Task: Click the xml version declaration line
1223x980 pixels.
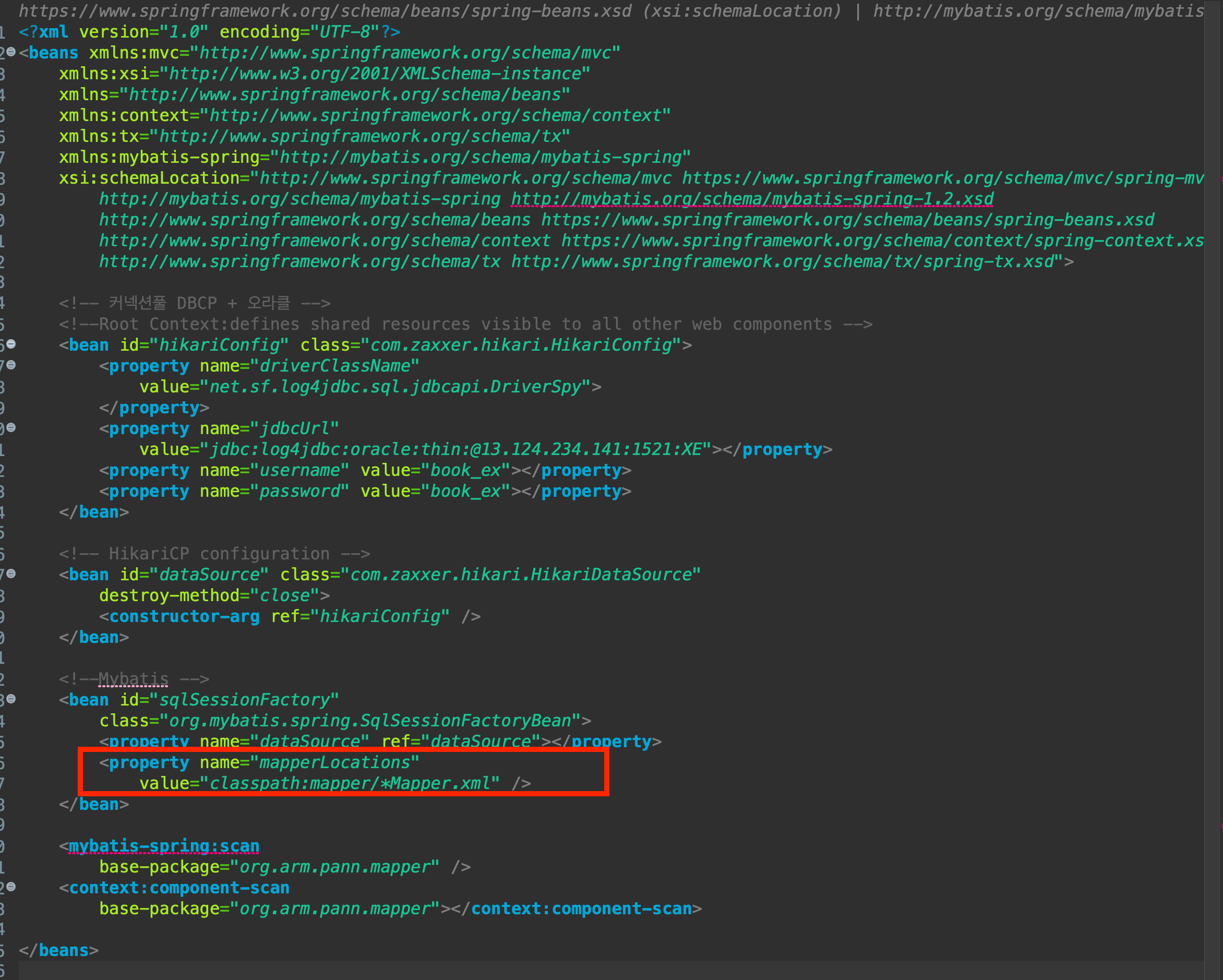Action: 210,32
